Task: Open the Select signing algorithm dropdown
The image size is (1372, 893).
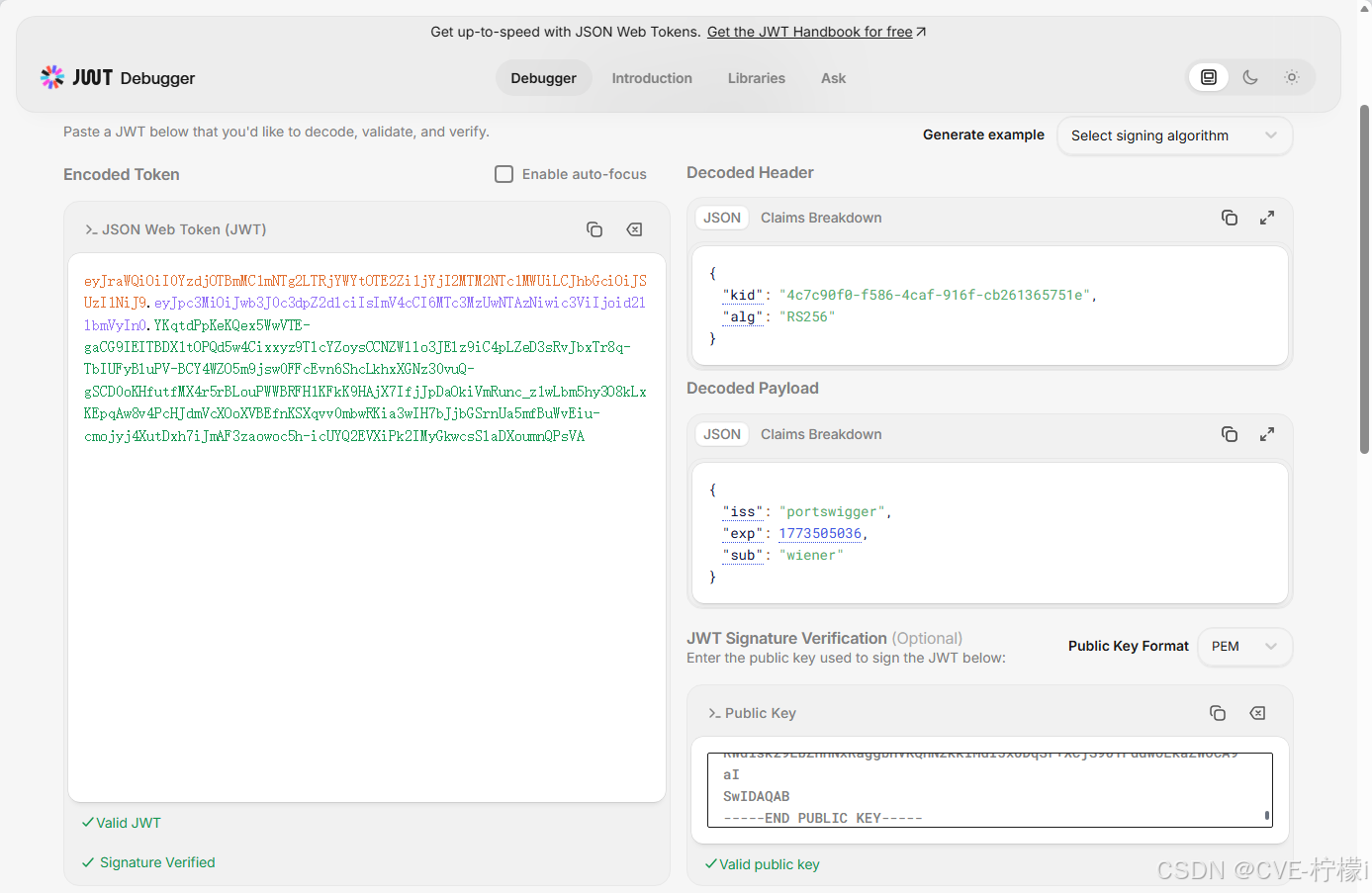Action: (x=1174, y=135)
